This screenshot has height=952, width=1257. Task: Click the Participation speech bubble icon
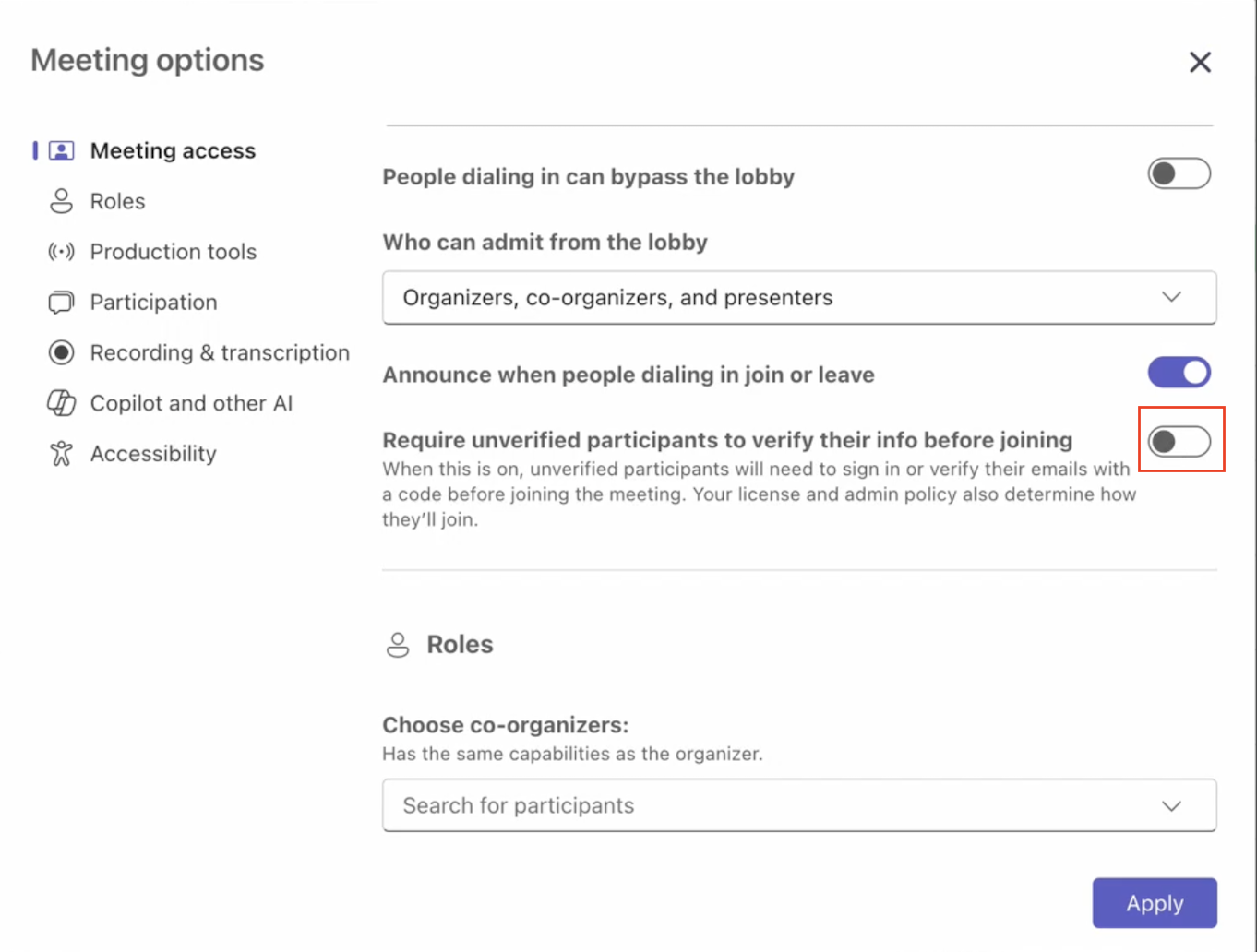click(x=60, y=302)
